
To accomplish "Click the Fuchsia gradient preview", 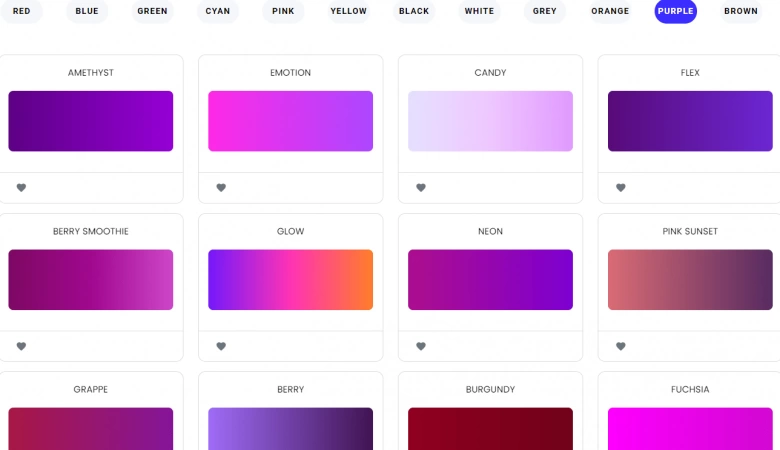I will pyautogui.click(x=690, y=429).
